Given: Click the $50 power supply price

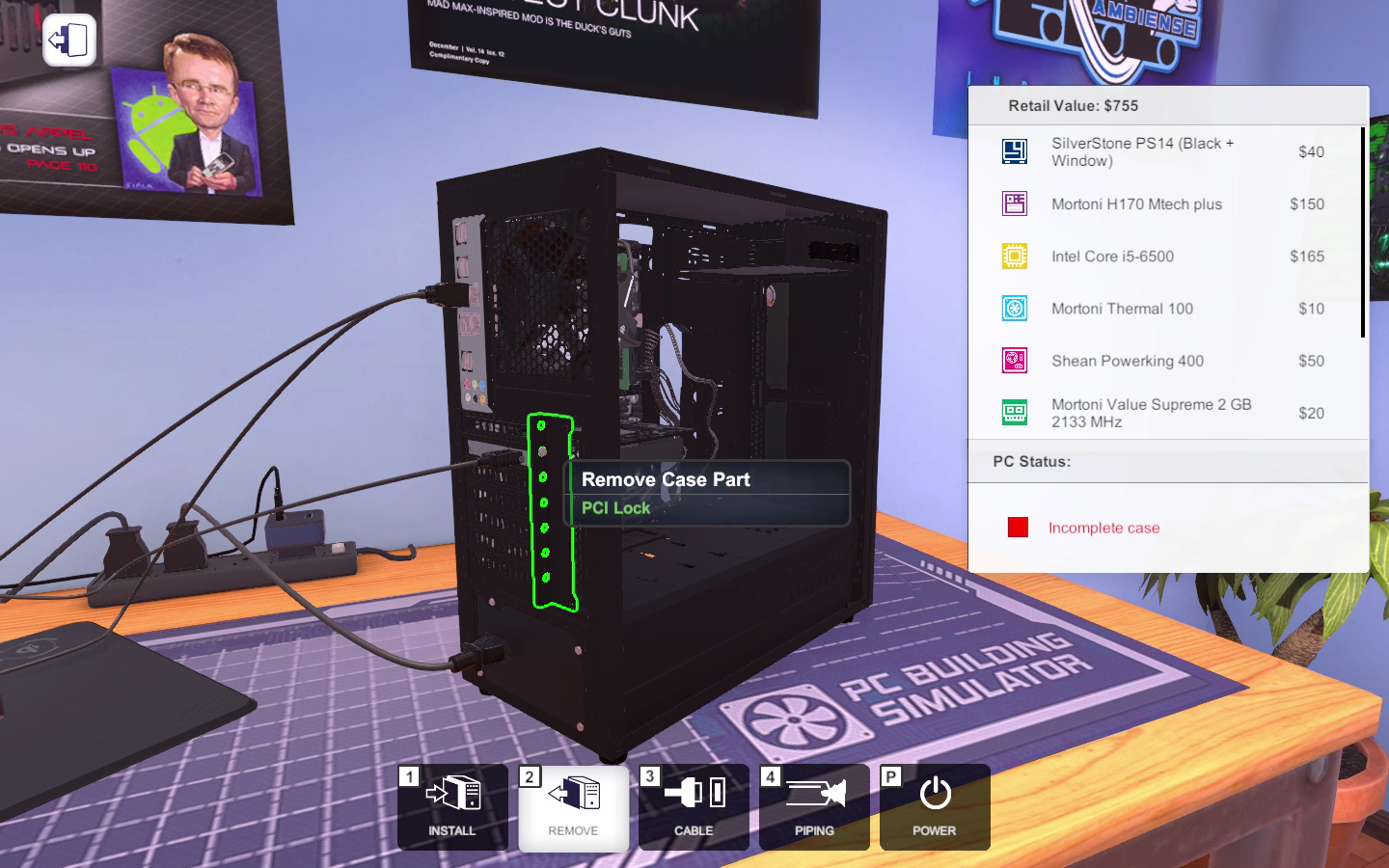Looking at the screenshot, I should pyautogui.click(x=1311, y=361).
